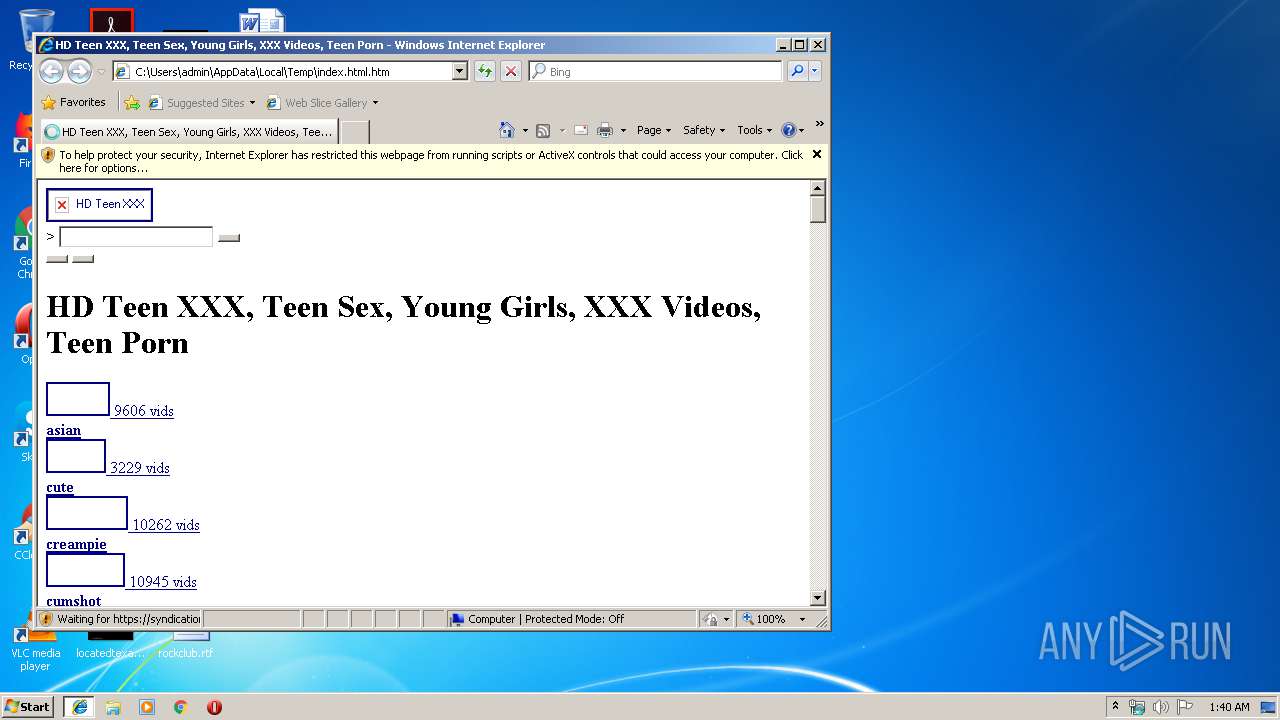This screenshot has height=720, width=1280.
Task: Click the 100% zoom level button
Action: [x=764, y=619]
